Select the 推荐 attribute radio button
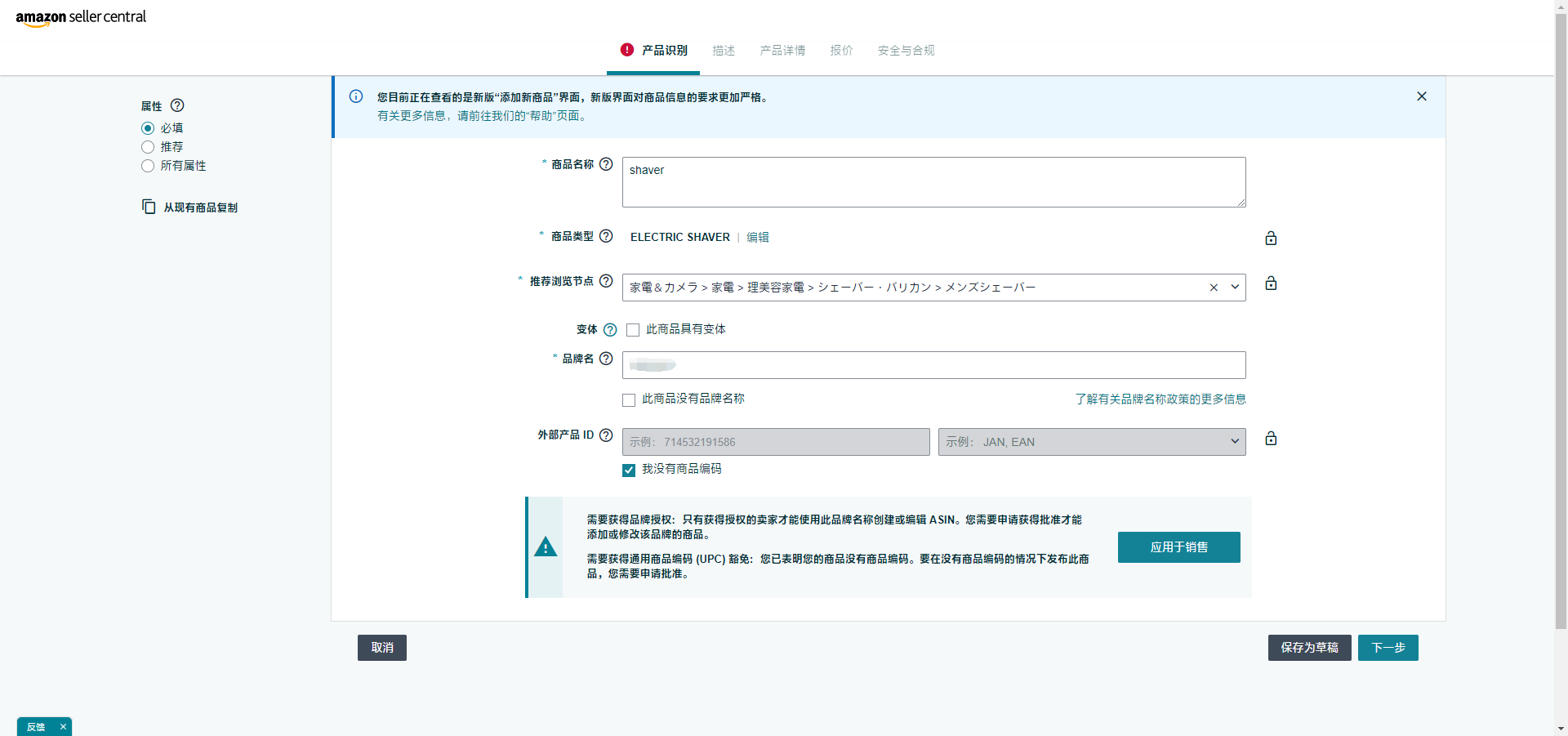1568x736 pixels. pyautogui.click(x=148, y=147)
